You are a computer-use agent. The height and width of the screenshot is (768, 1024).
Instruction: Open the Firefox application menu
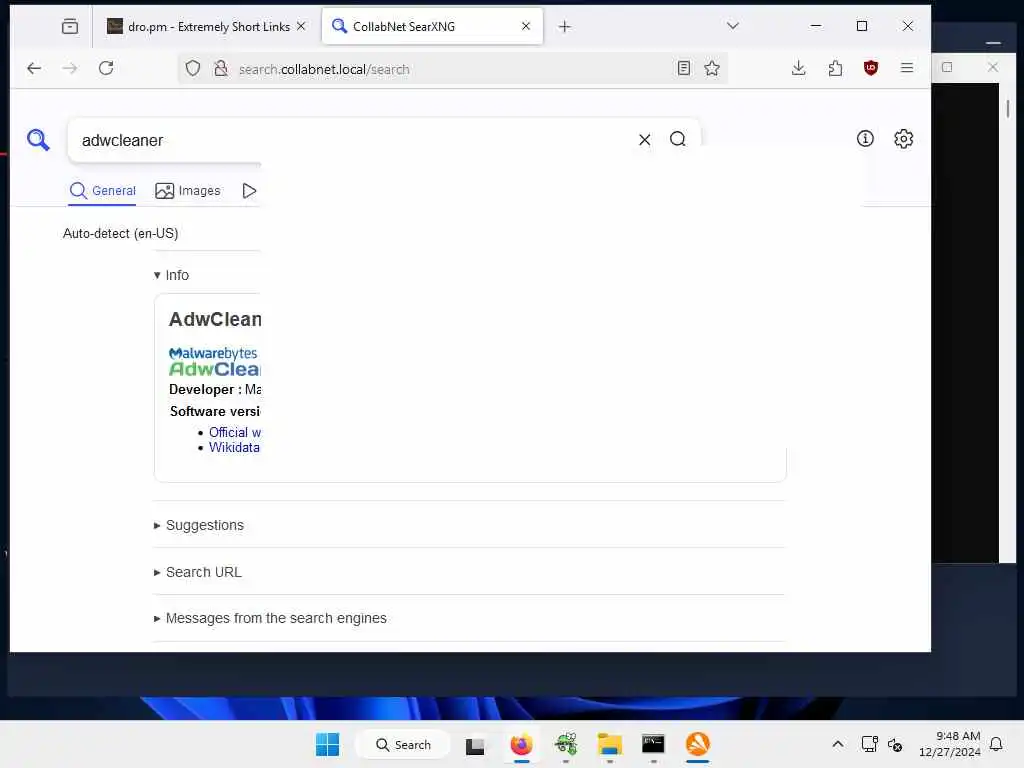[907, 68]
